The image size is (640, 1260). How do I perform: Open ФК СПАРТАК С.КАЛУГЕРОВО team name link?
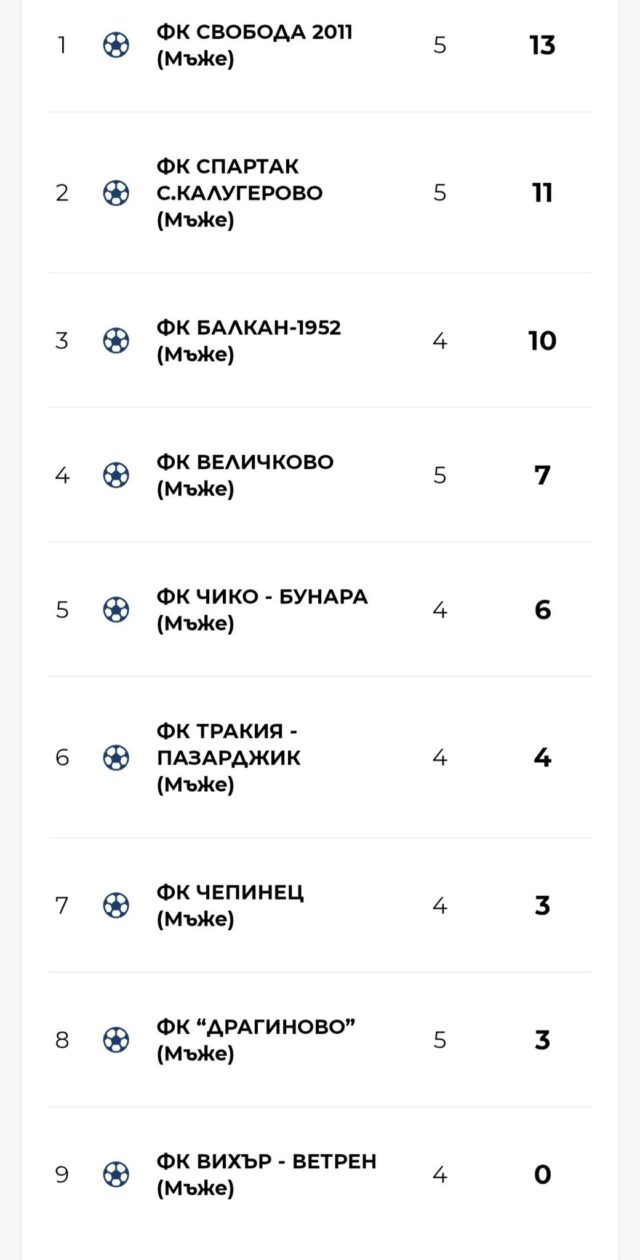tap(240, 192)
